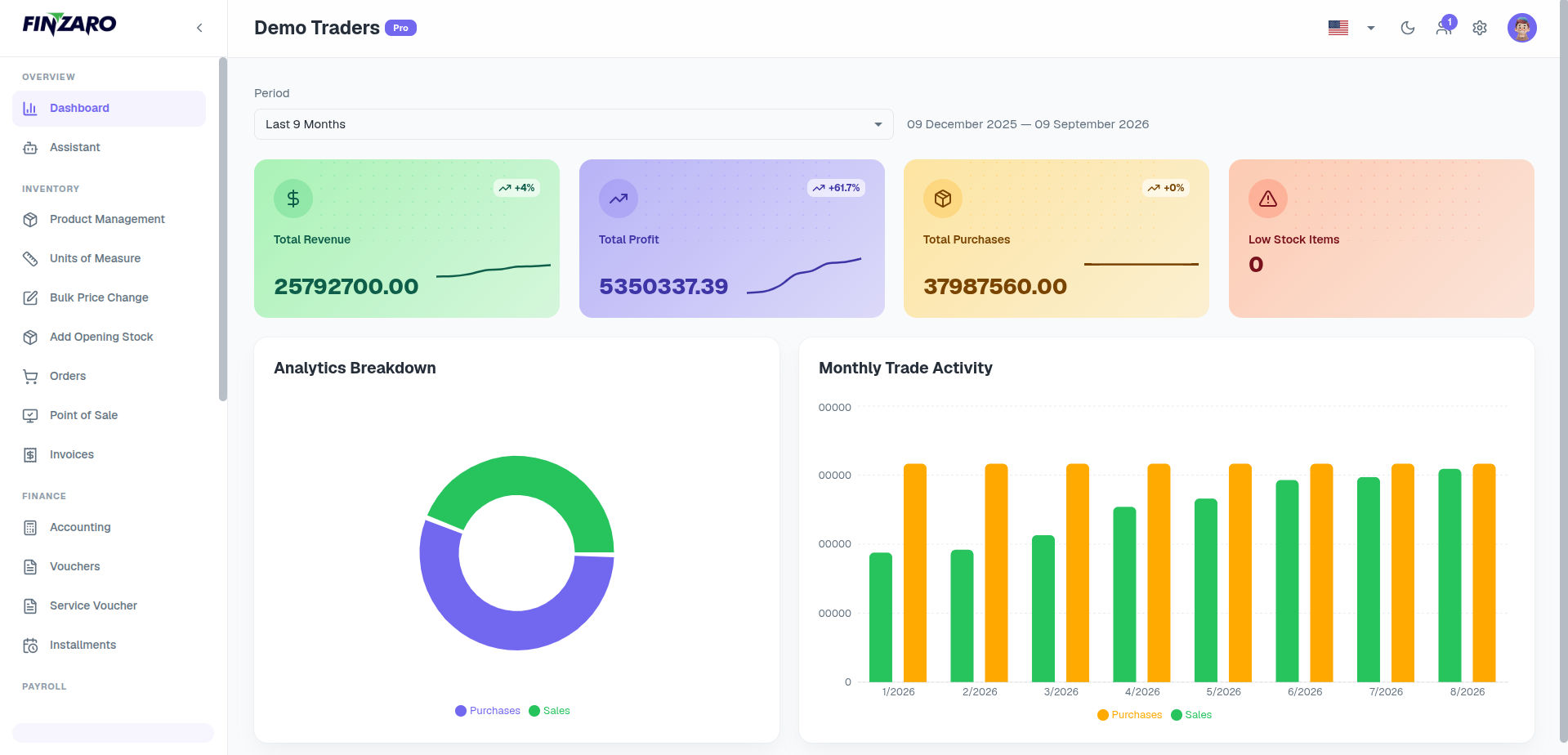
Task: Click the Units of Measure ruler icon
Action: coord(30,259)
